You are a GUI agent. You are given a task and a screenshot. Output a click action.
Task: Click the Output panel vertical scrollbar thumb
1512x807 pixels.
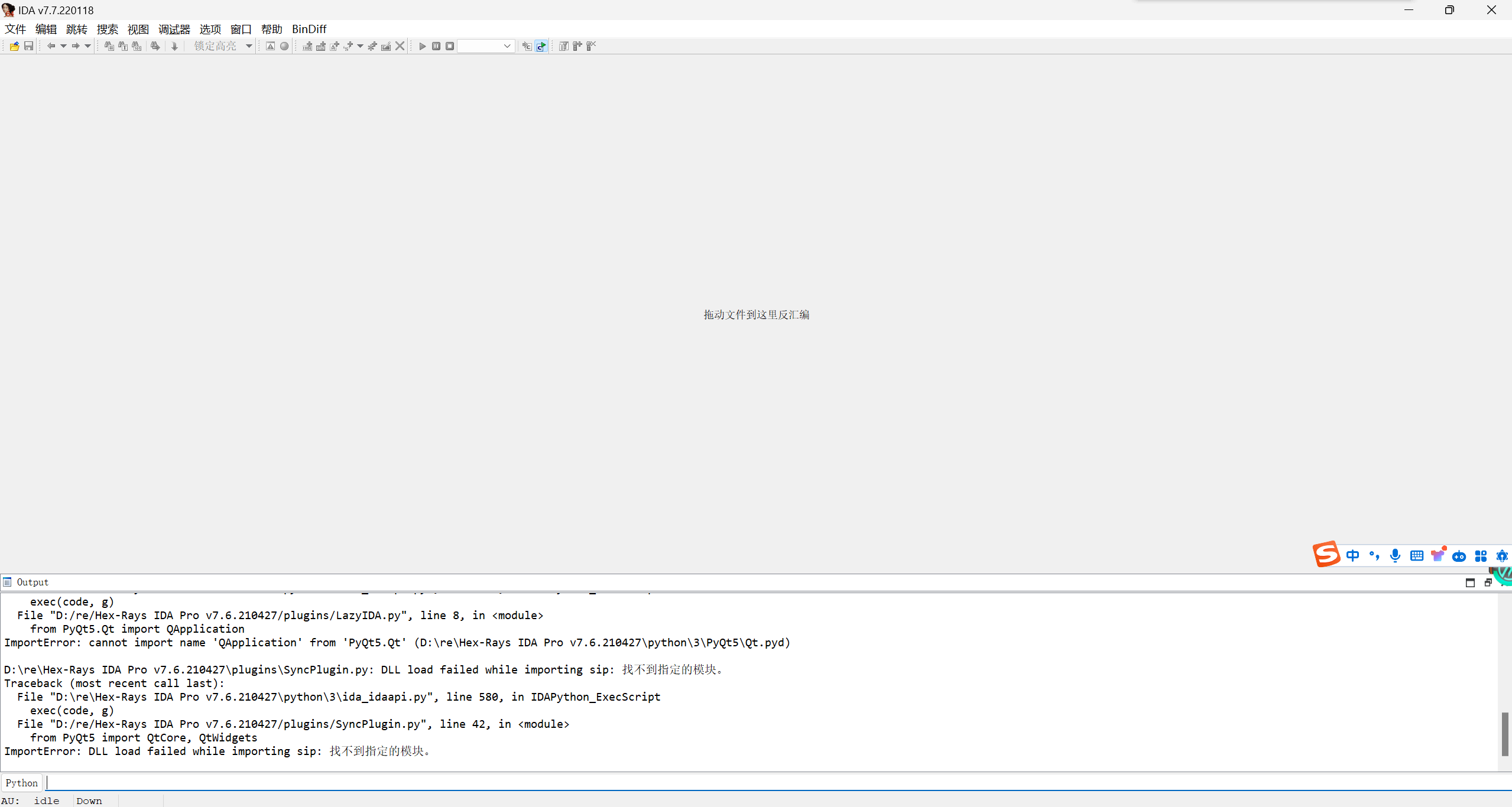click(1505, 734)
